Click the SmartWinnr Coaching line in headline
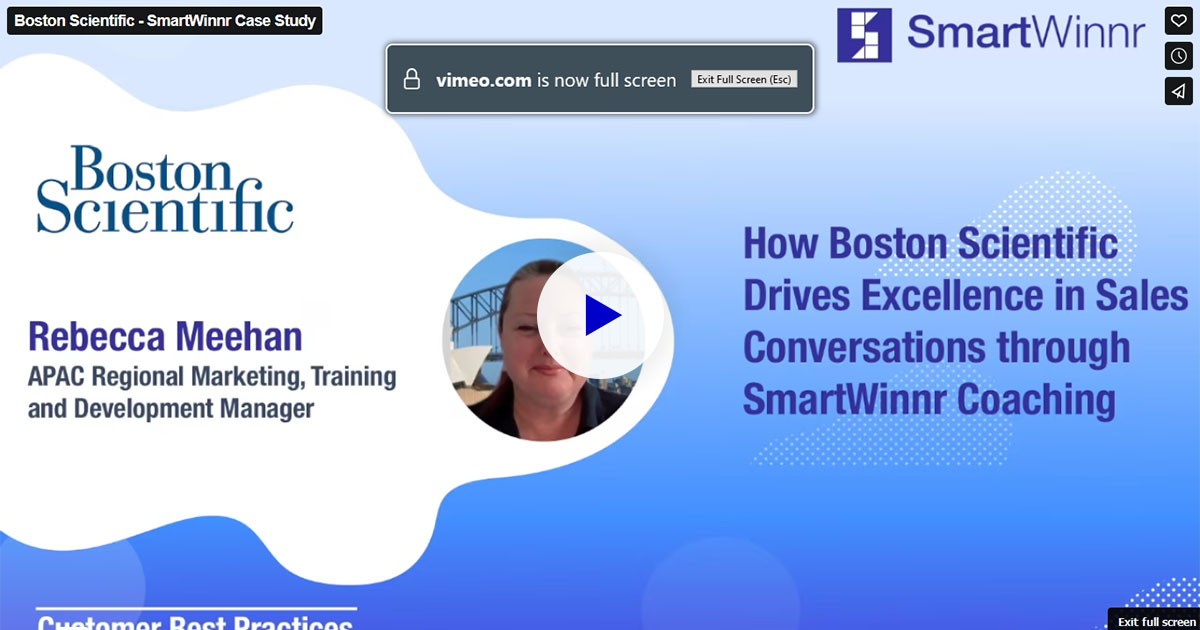The height and width of the screenshot is (630, 1200). pyautogui.click(x=929, y=399)
